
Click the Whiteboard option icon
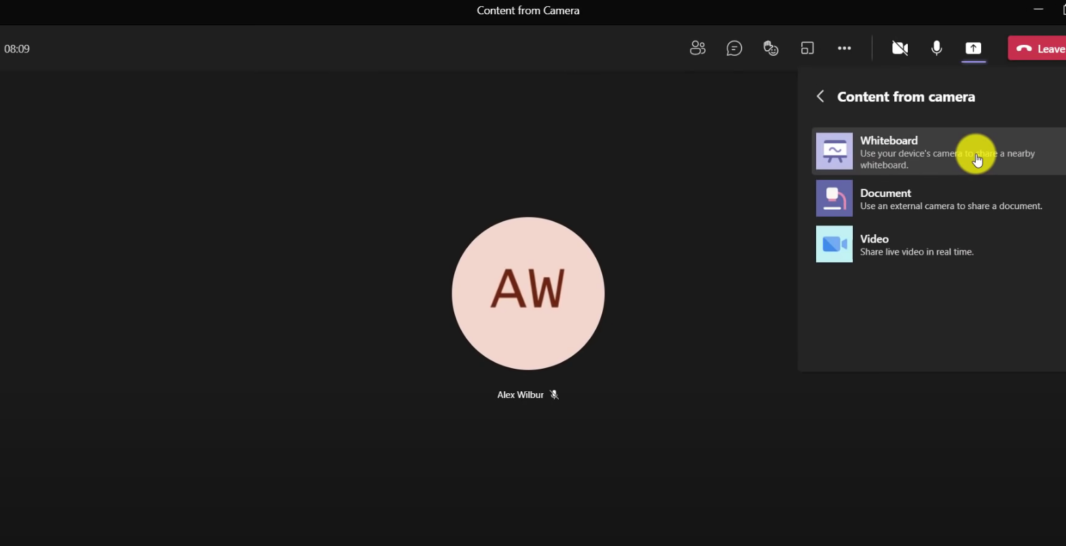point(834,151)
